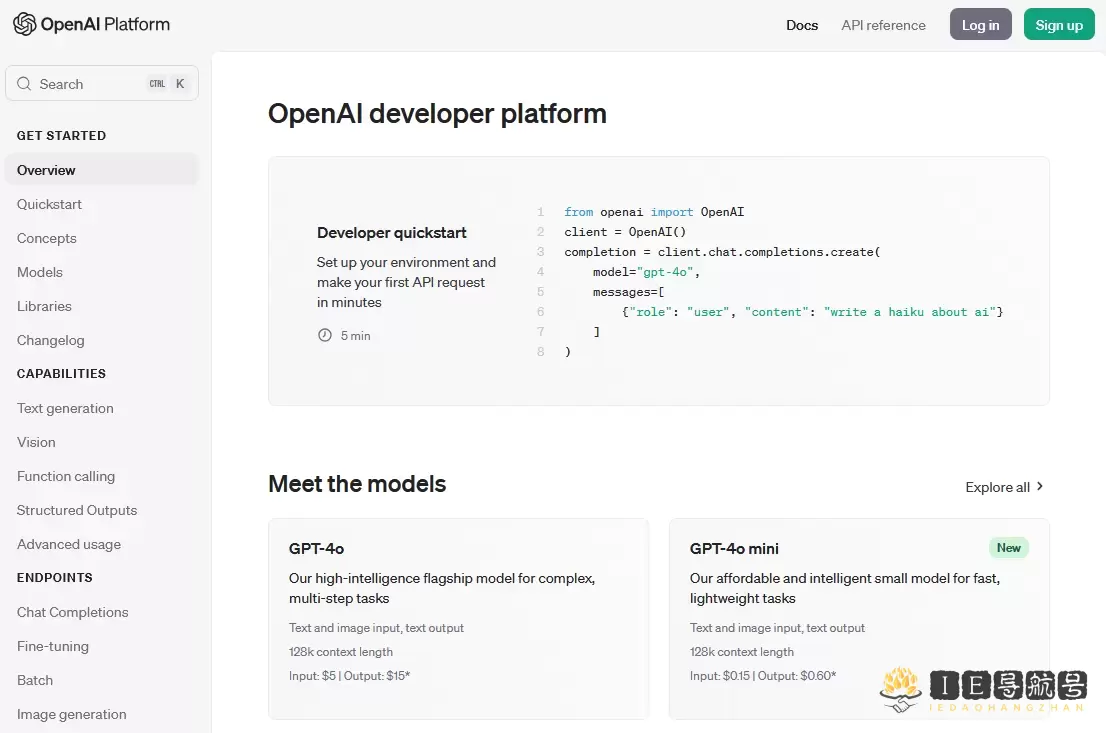Click code line 'client.chat.completions.create('
1106x733 pixels.
tap(769, 252)
